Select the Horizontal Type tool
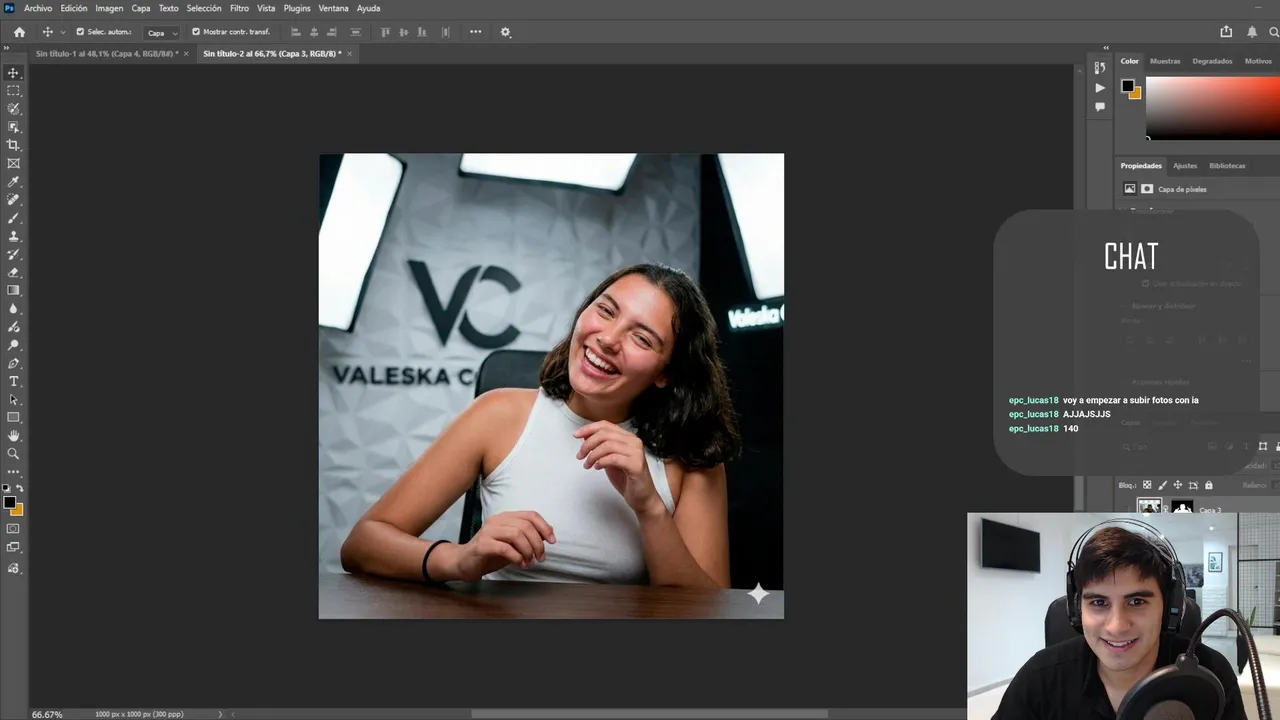1280x720 pixels. (x=13, y=381)
